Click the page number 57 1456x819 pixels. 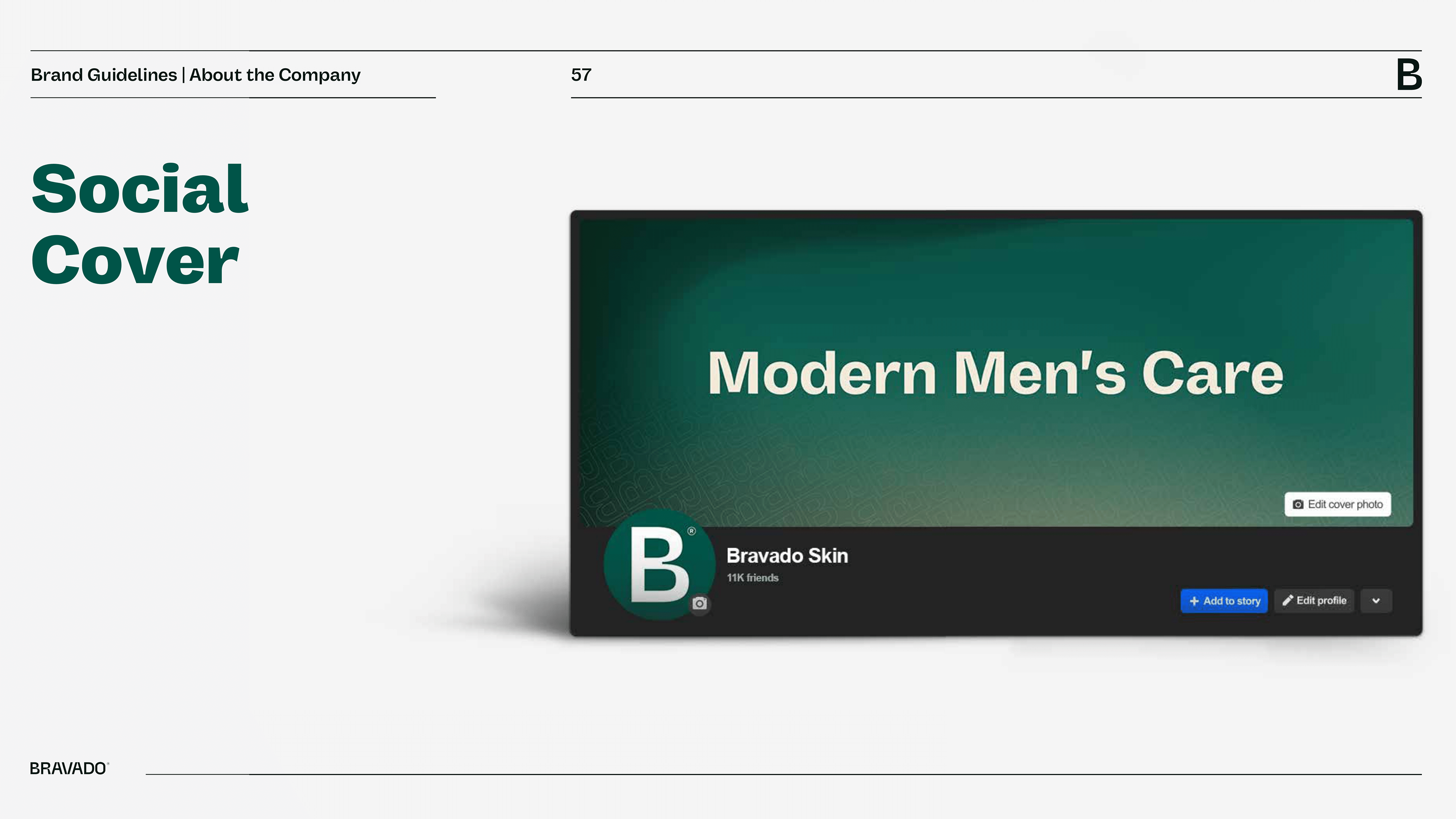click(581, 75)
